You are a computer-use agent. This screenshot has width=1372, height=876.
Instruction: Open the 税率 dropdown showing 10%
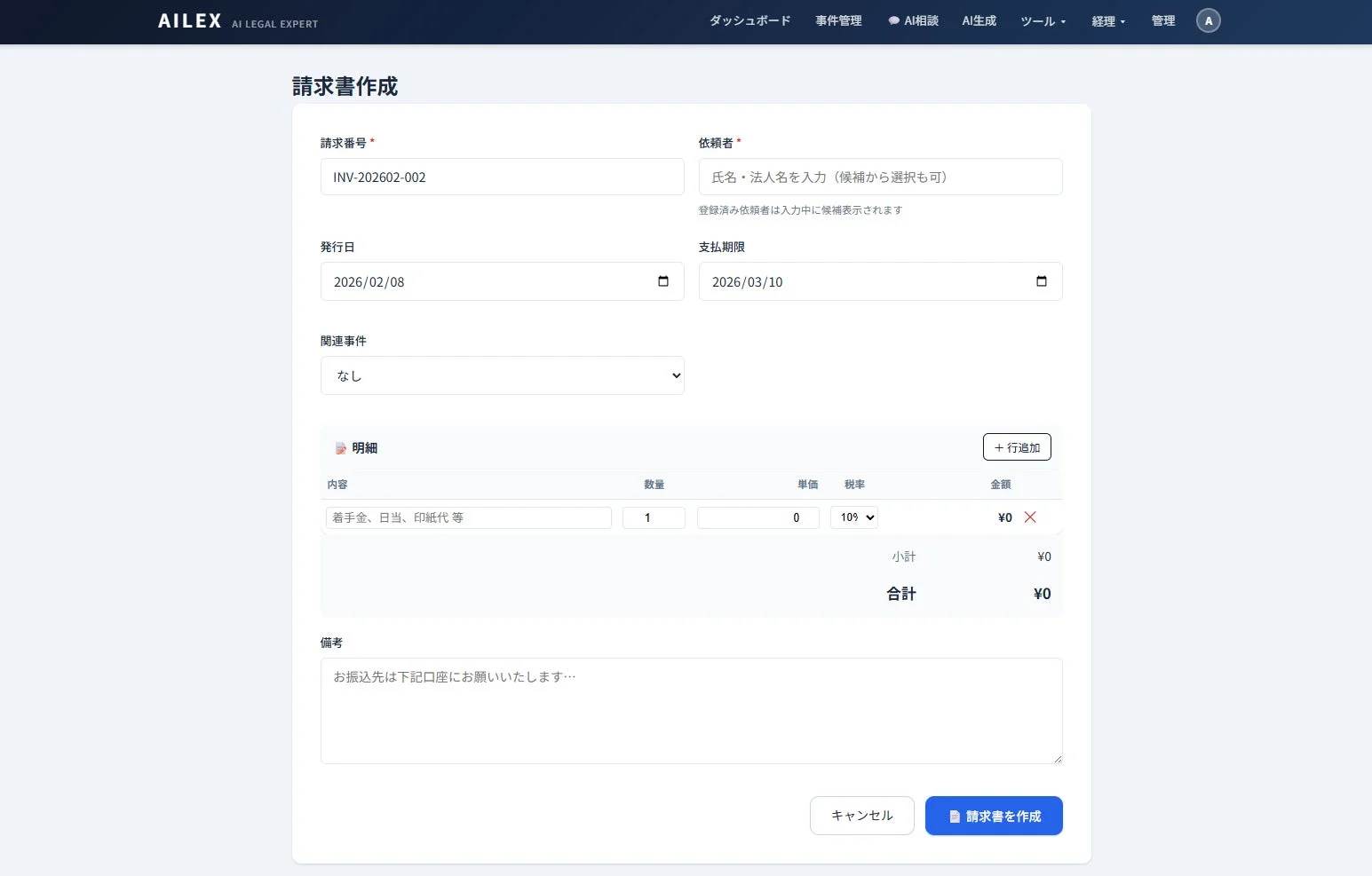853,517
